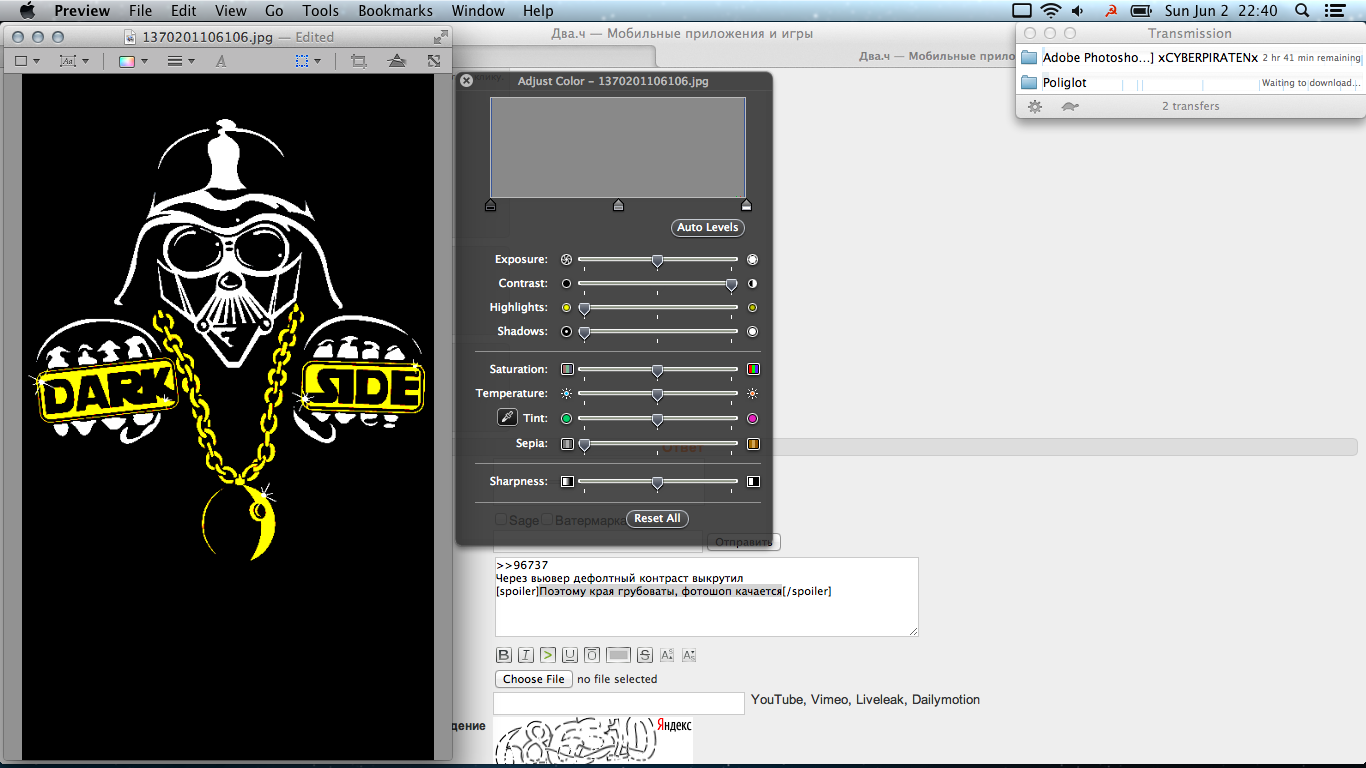The image size is (1366, 768).
Task: Click the Wi-Fi status icon
Action: tap(1050, 11)
